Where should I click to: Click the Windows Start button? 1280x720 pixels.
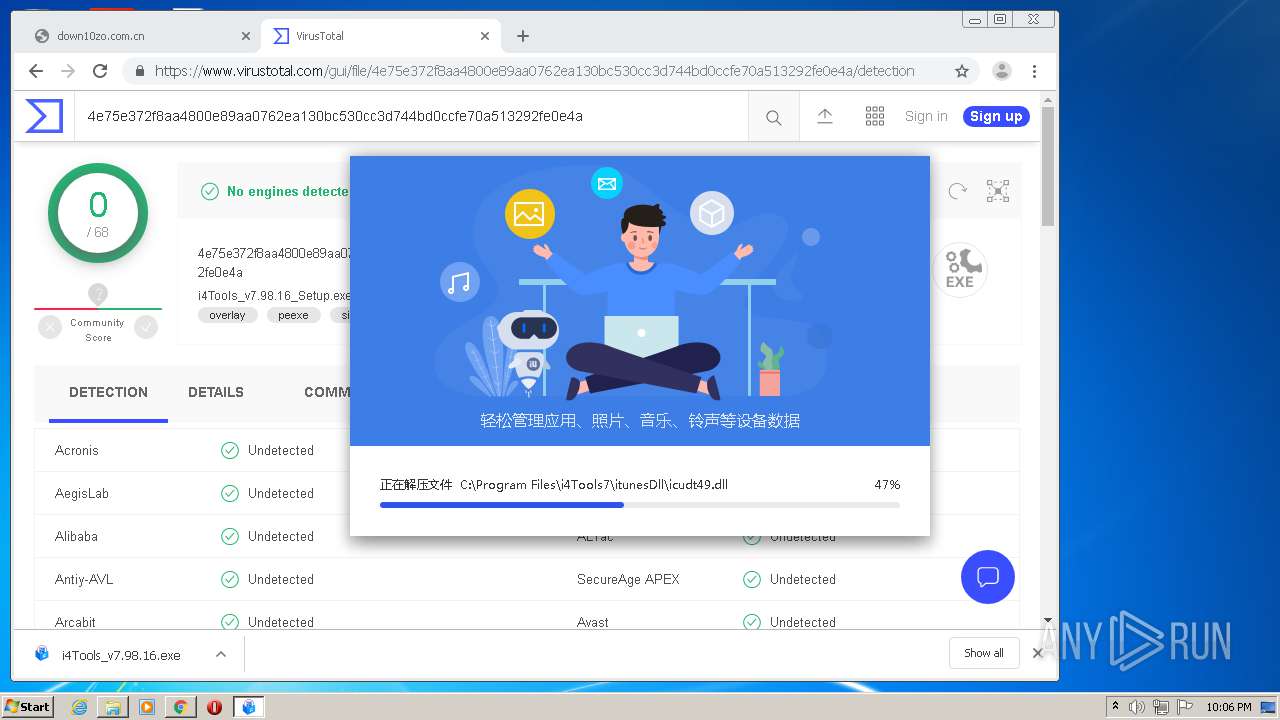pos(28,707)
